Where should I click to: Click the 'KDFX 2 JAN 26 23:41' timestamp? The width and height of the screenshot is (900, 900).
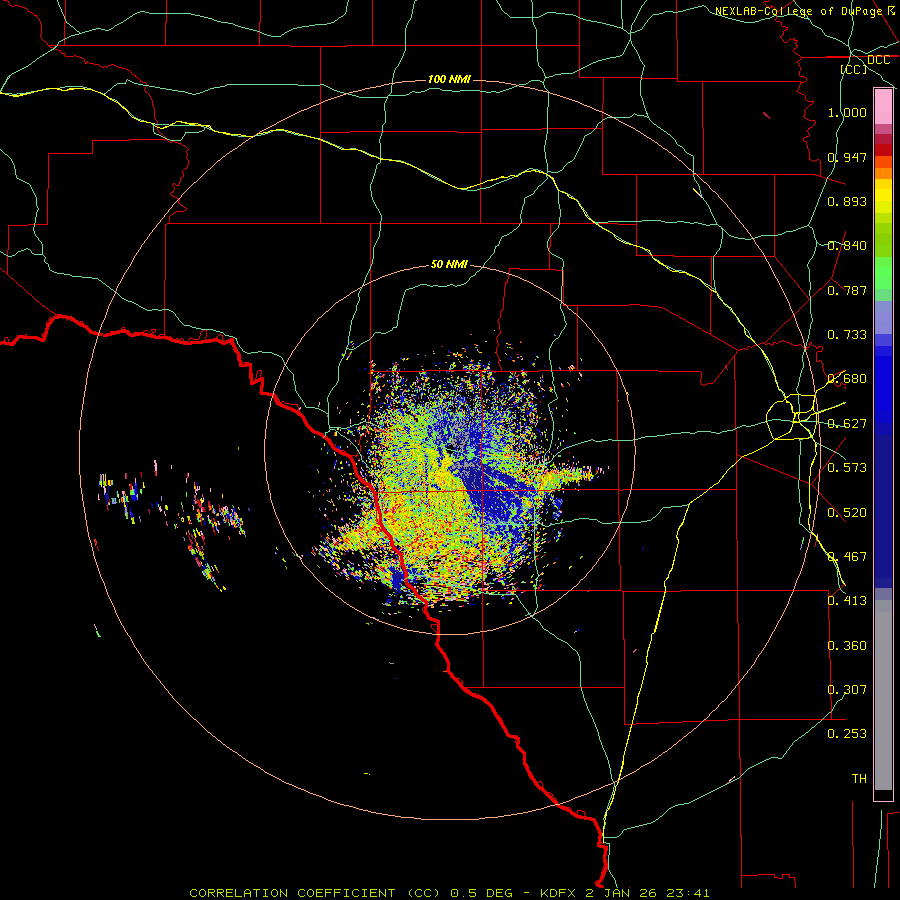625,893
